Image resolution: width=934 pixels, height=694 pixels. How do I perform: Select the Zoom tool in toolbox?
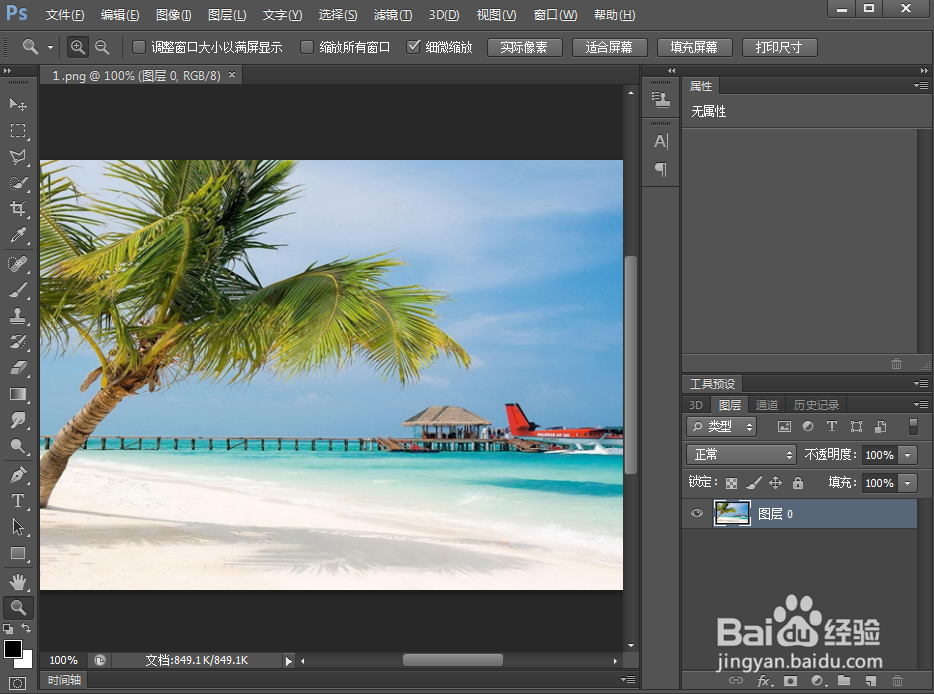(x=18, y=608)
